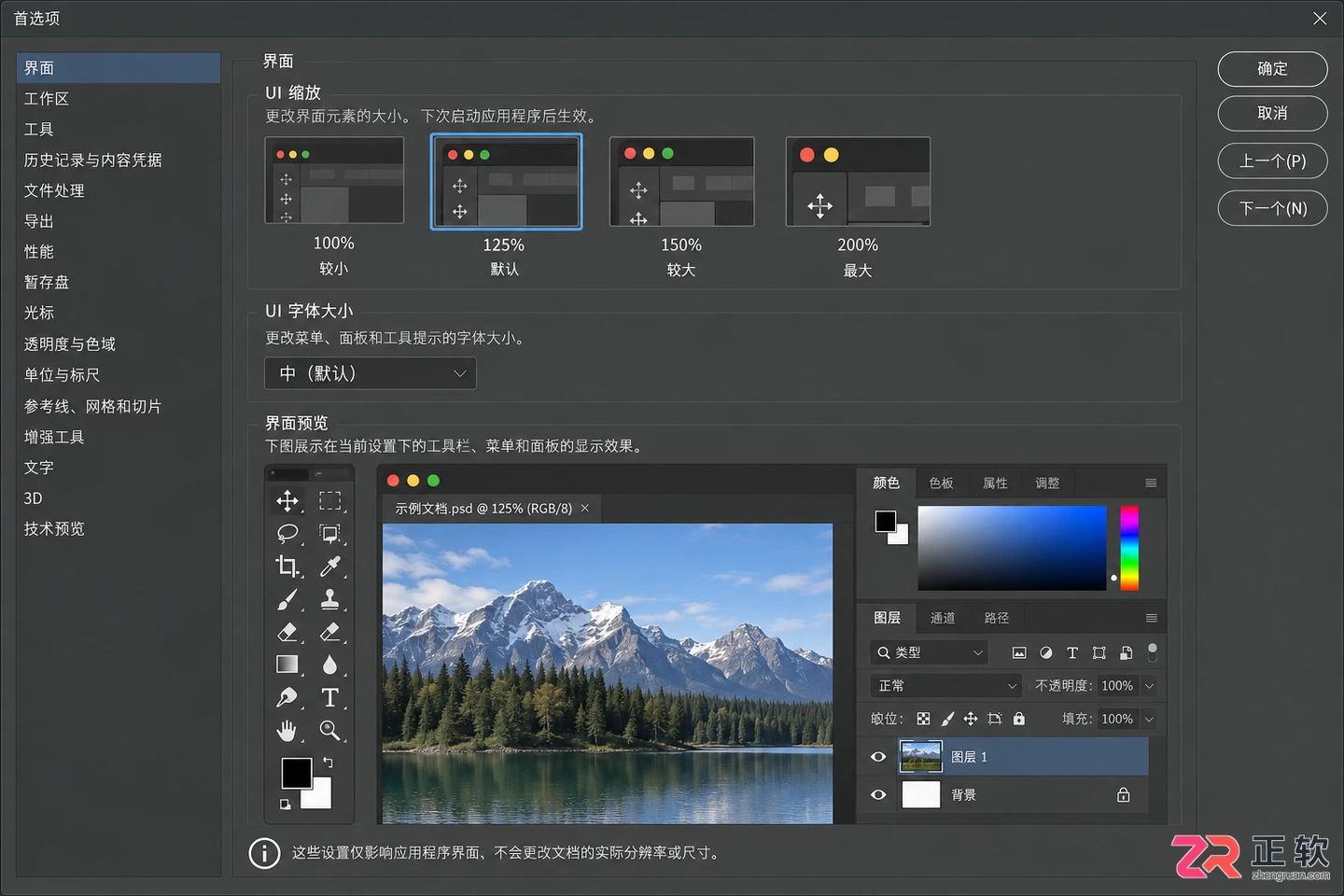The width and height of the screenshot is (1344, 896).
Task: Click prevent artboard auto-nesting lock icon
Action: click(x=995, y=719)
